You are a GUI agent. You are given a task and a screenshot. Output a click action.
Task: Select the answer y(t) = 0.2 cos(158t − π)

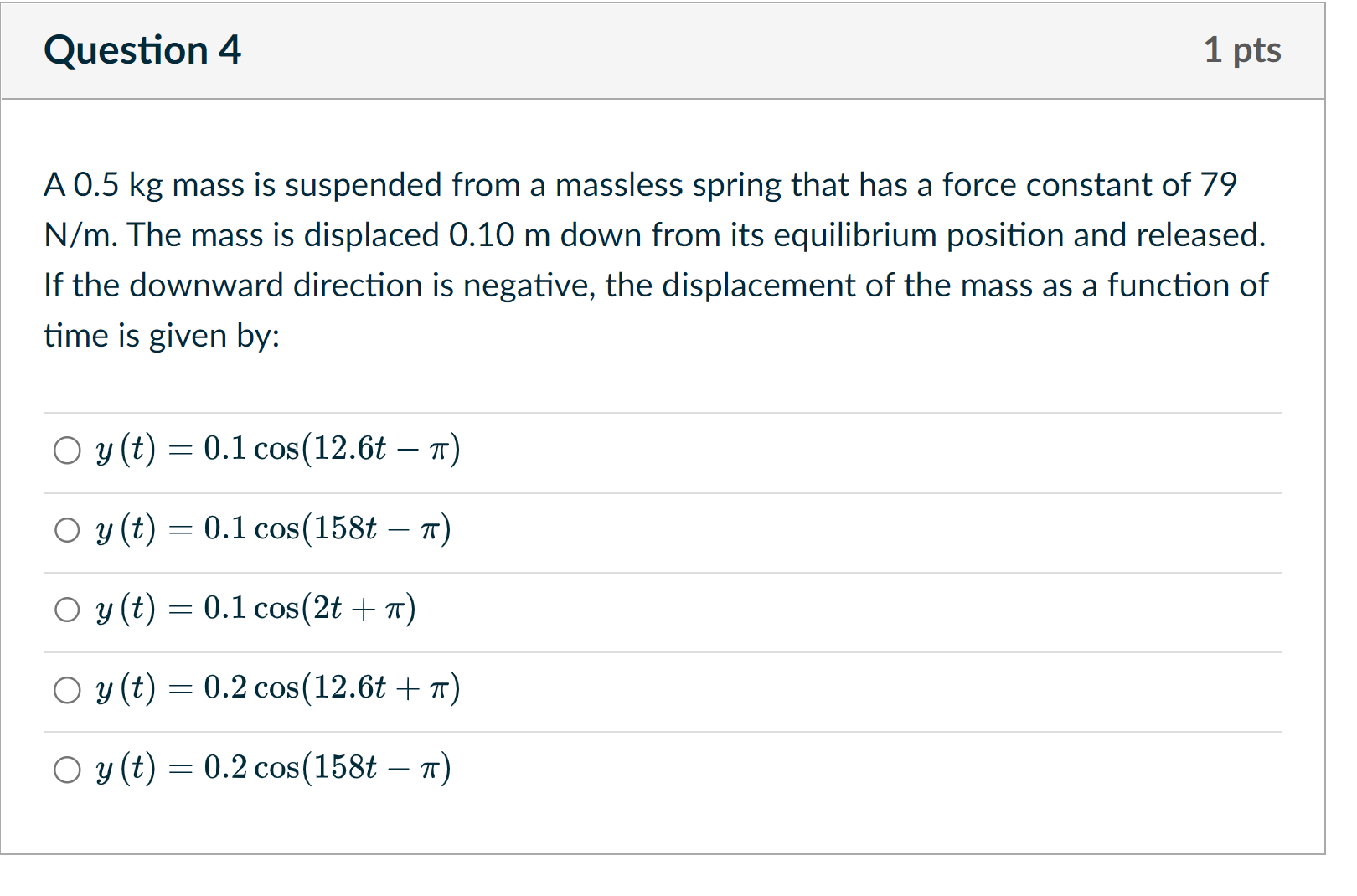(69, 770)
